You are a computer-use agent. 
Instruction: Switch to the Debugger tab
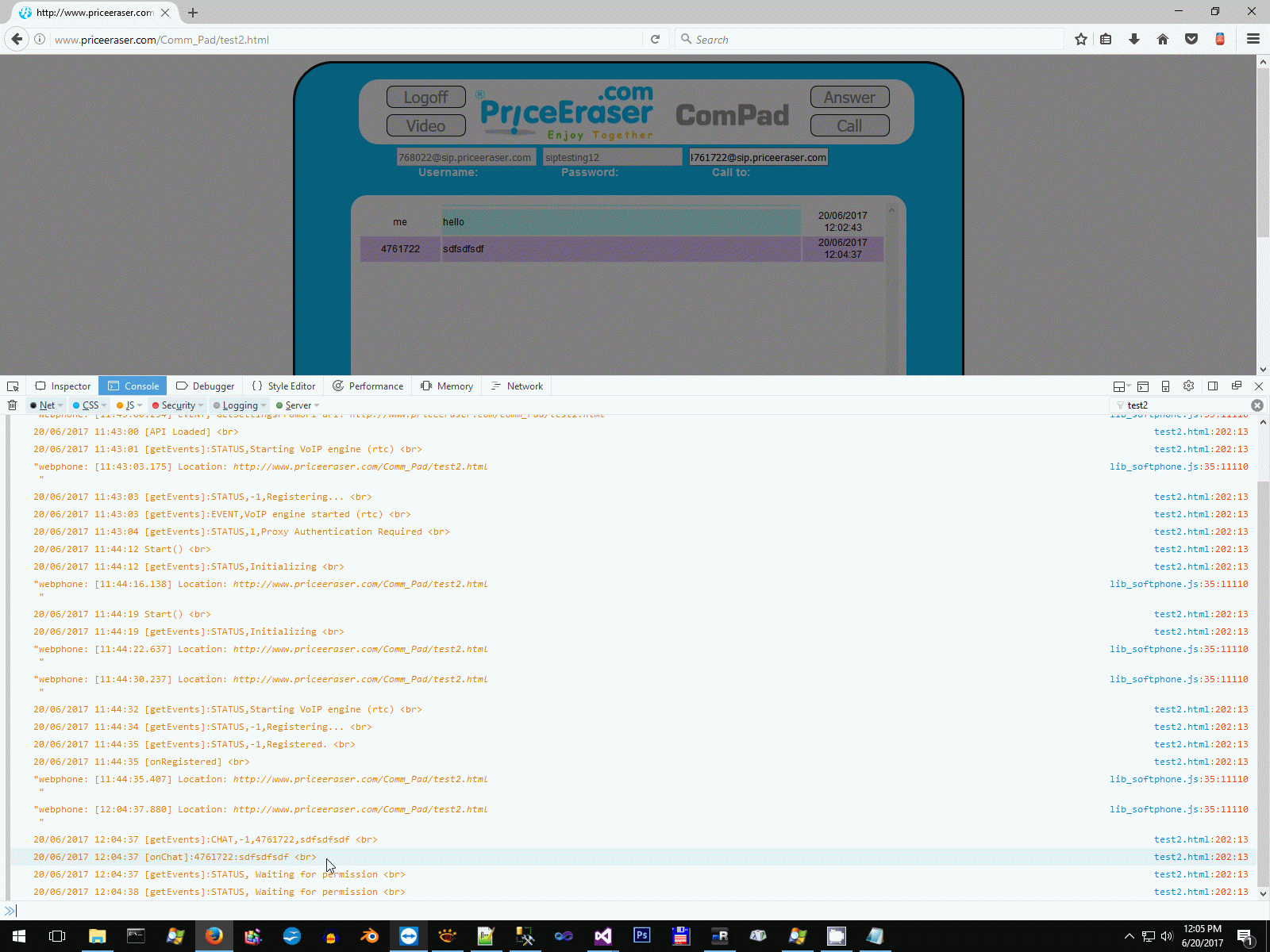click(205, 386)
